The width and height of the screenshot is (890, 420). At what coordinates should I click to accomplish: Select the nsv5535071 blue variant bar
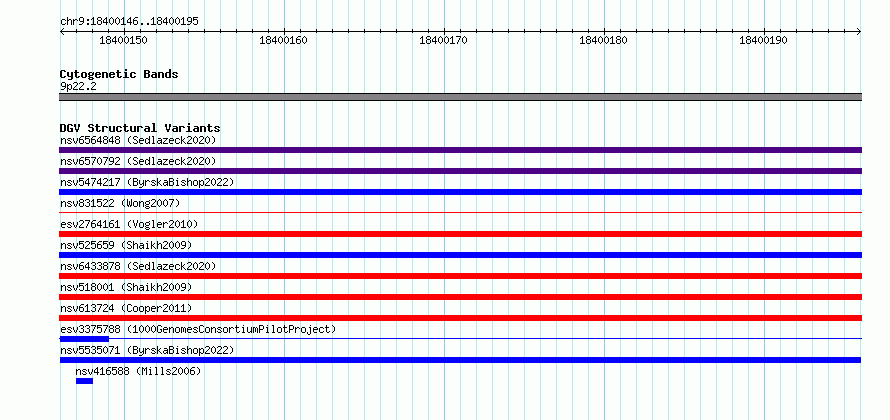click(x=460, y=360)
